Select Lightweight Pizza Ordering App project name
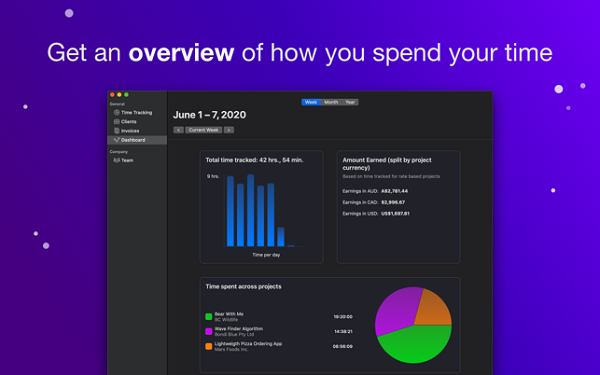The width and height of the screenshot is (600, 375). pyautogui.click(x=248, y=344)
